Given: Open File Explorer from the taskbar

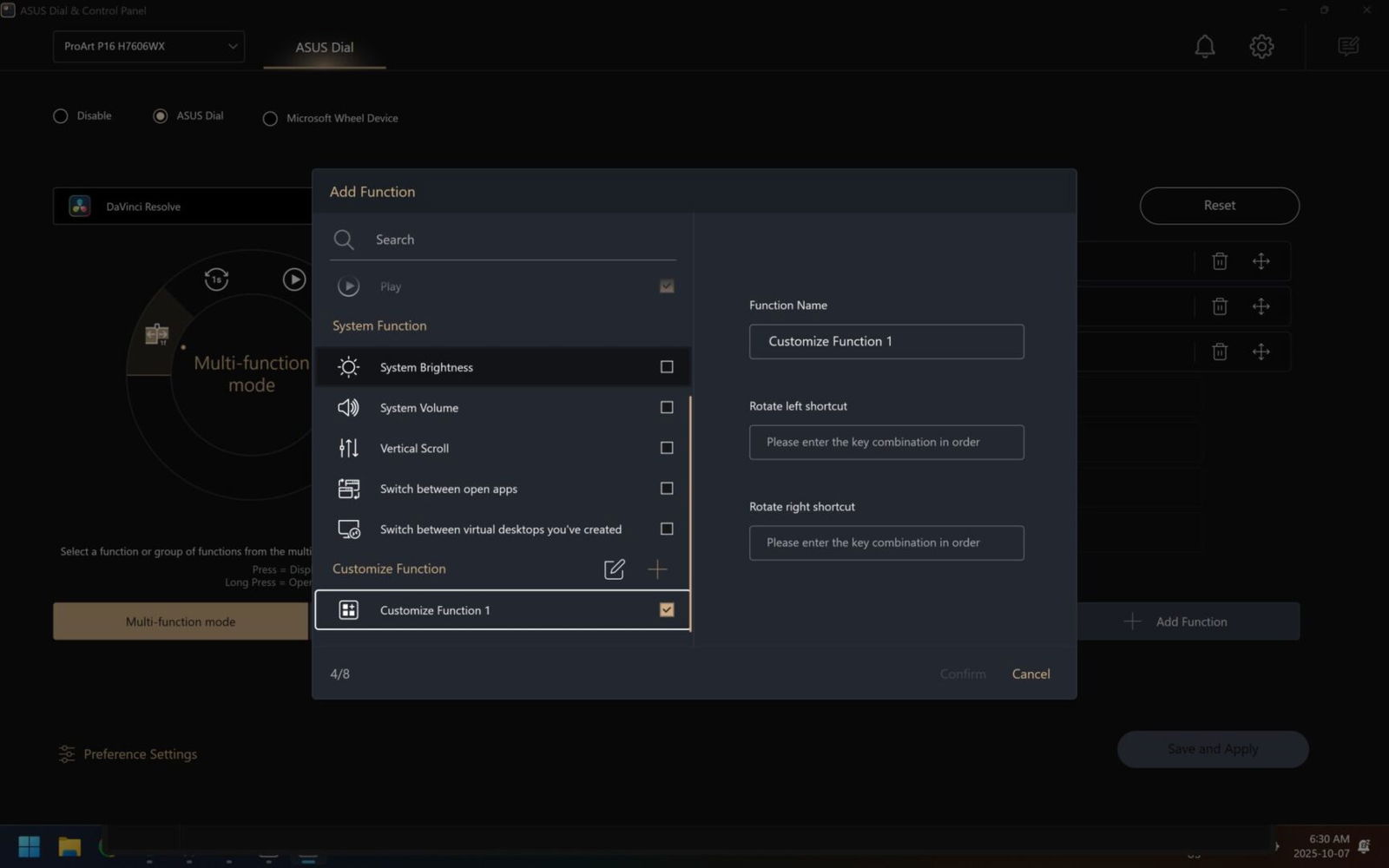Looking at the screenshot, I should 69,846.
